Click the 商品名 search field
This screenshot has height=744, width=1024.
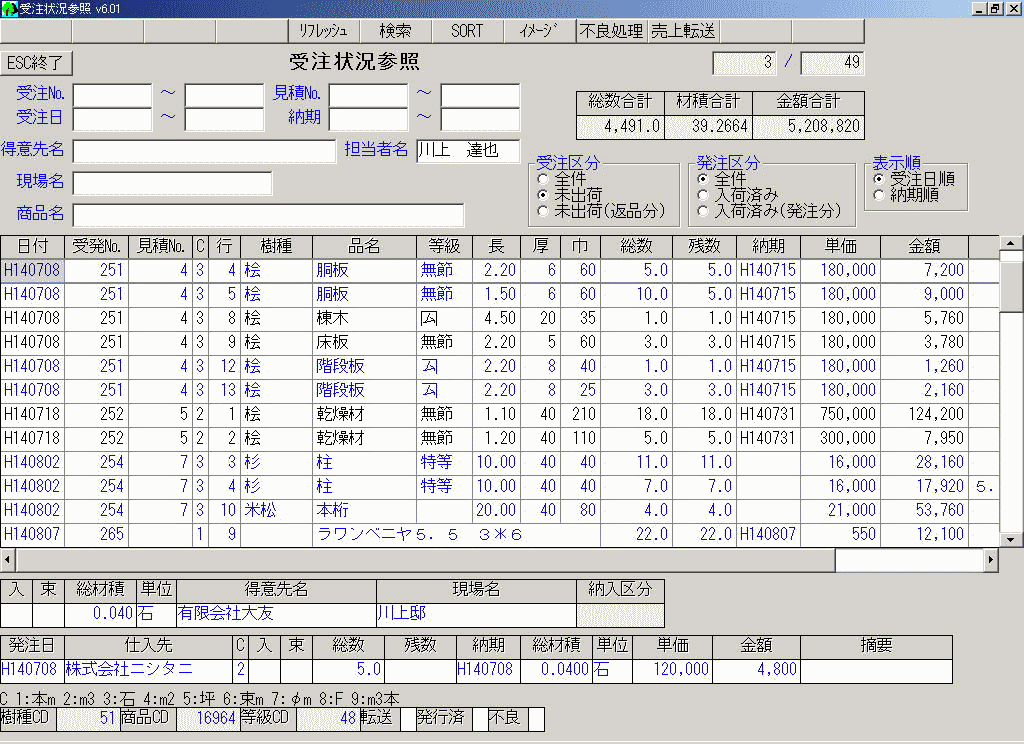268,215
